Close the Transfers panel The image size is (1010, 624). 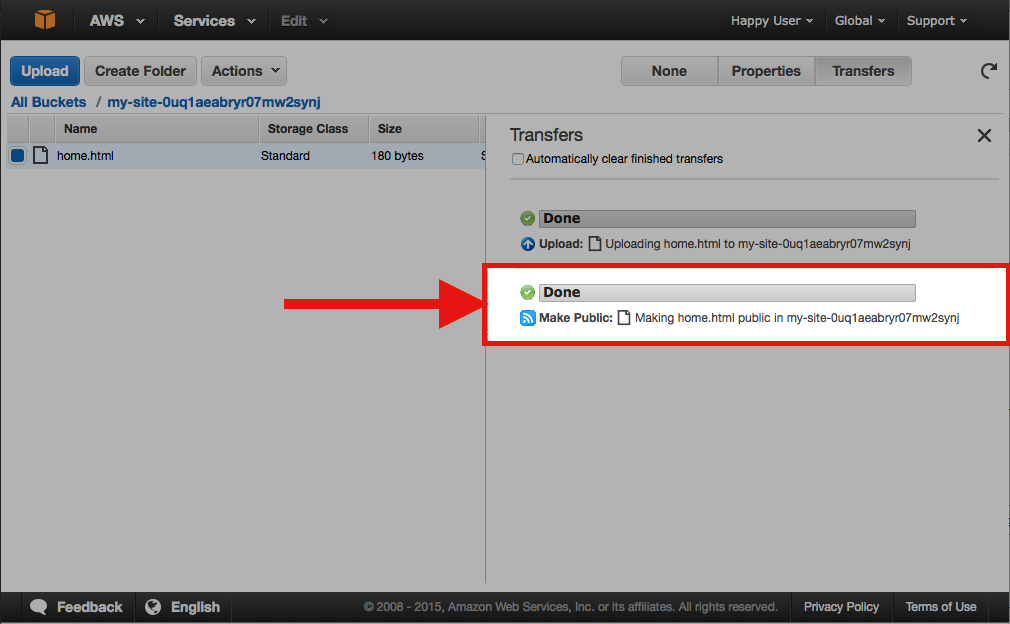click(x=984, y=135)
